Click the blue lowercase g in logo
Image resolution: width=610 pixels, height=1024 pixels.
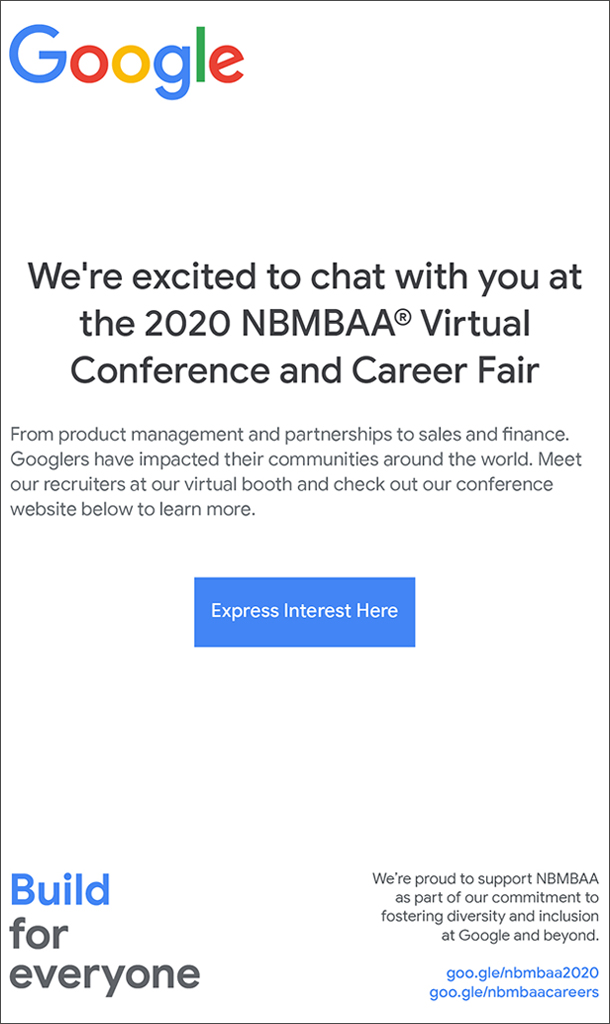coord(172,71)
